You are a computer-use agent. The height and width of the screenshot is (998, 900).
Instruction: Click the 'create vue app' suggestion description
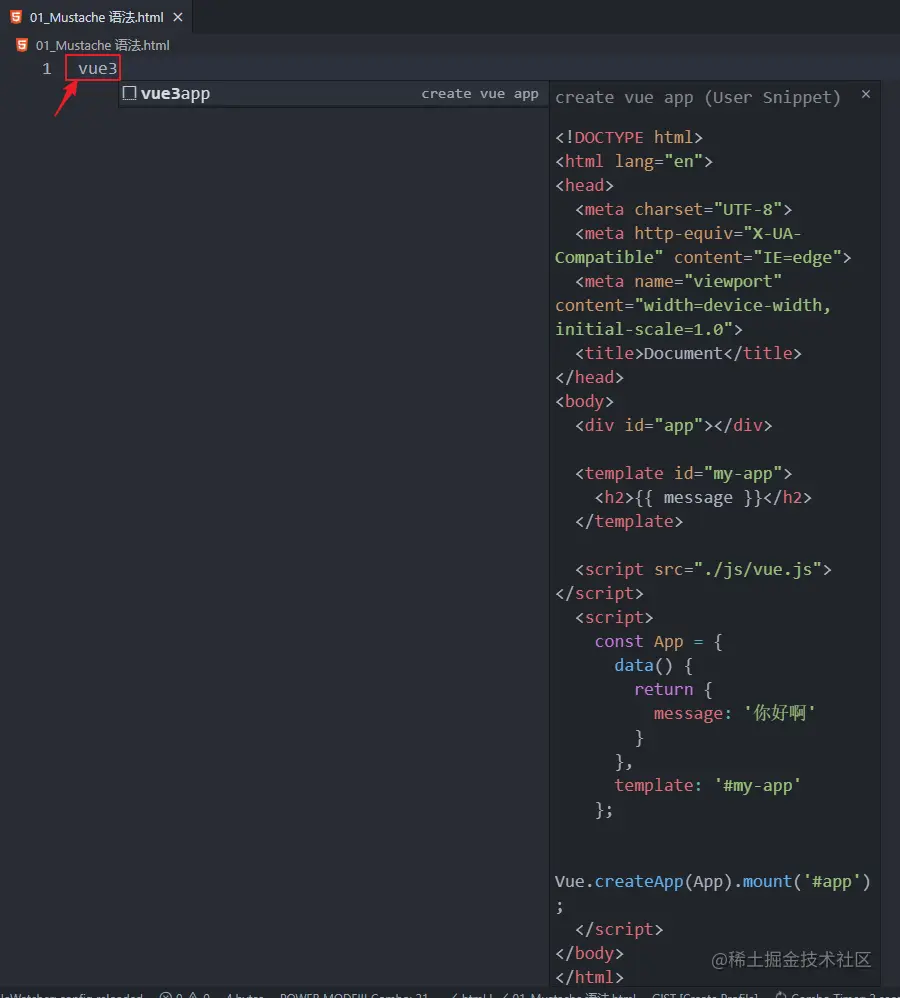click(480, 94)
